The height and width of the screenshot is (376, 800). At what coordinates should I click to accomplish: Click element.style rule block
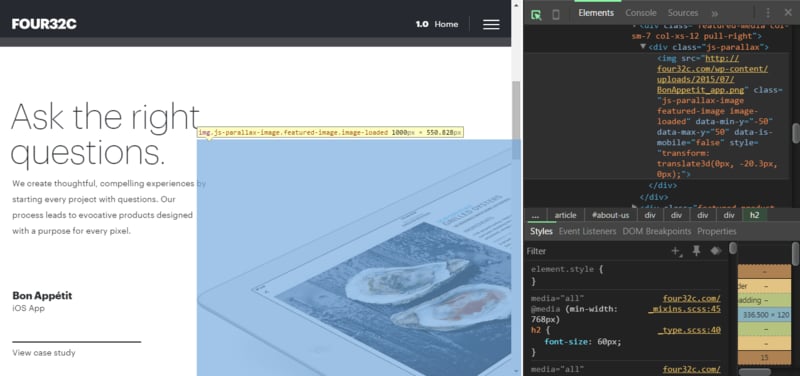point(627,275)
